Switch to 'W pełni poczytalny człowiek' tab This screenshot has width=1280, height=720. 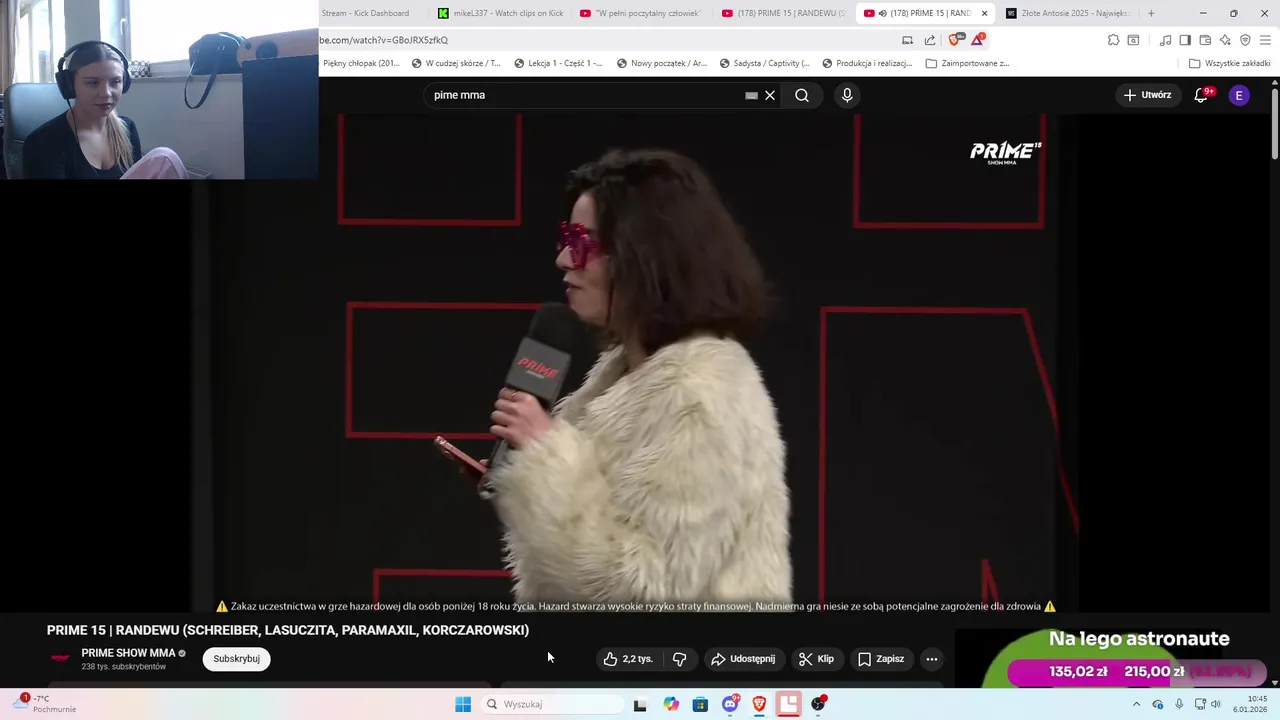tap(641, 13)
